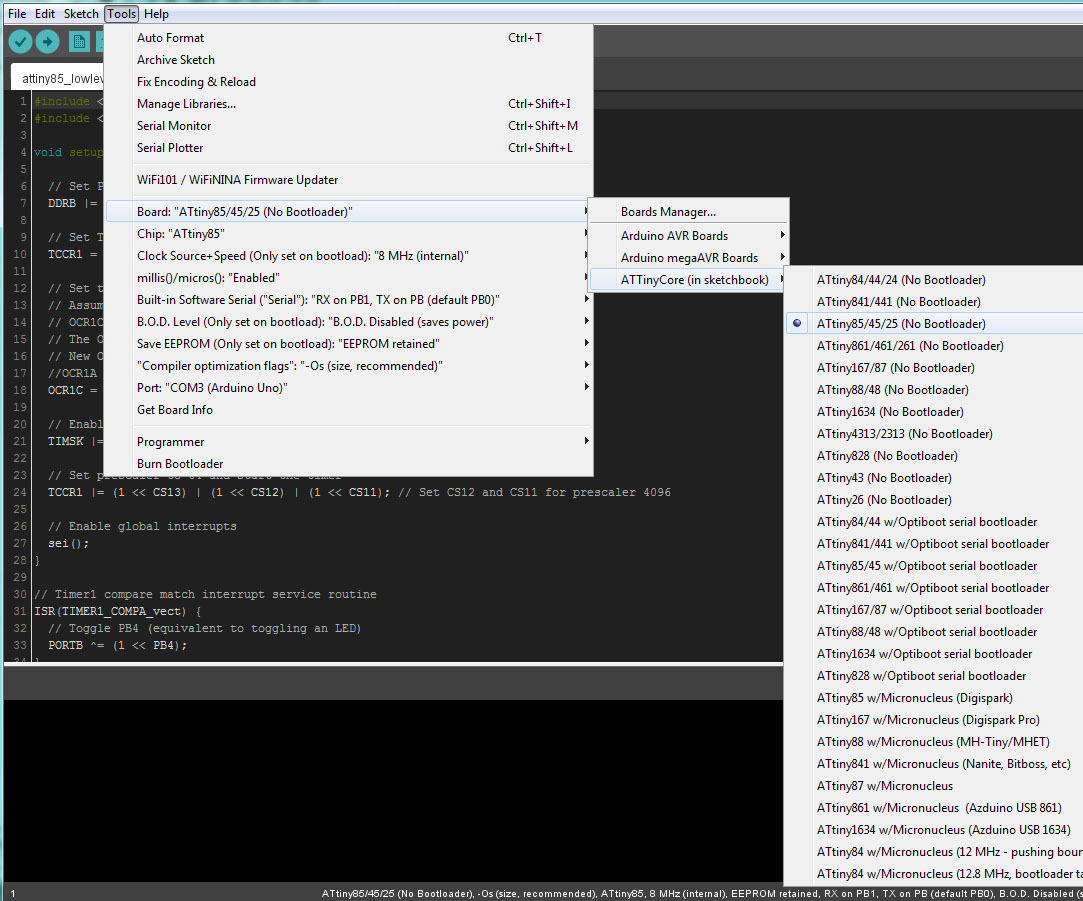Click Get Board Info
The image size is (1083, 901).
click(x=349, y=410)
